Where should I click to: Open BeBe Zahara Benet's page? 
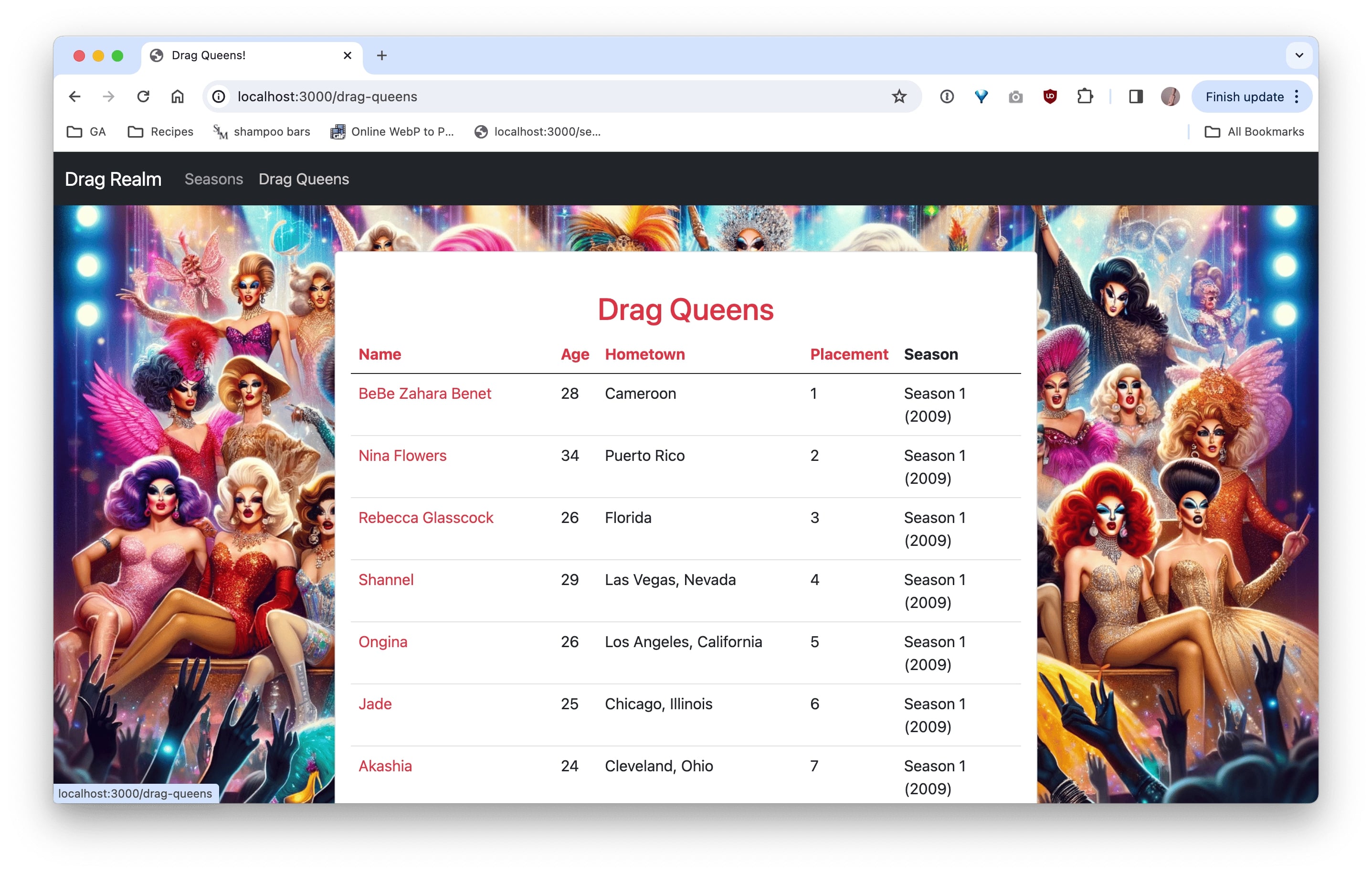point(424,394)
